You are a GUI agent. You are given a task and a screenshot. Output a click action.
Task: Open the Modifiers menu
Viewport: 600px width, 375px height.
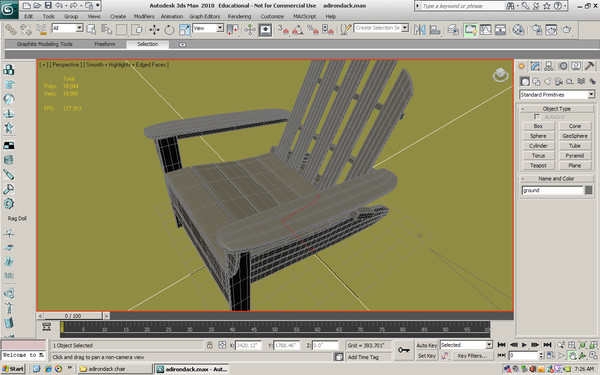144,16
